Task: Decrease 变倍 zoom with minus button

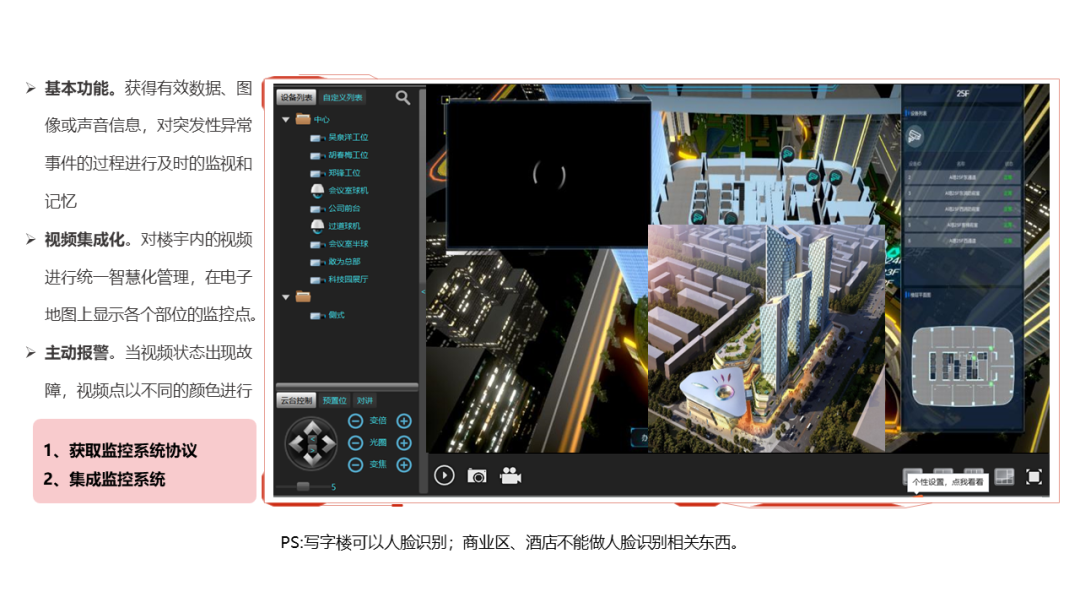Action: (x=355, y=421)
